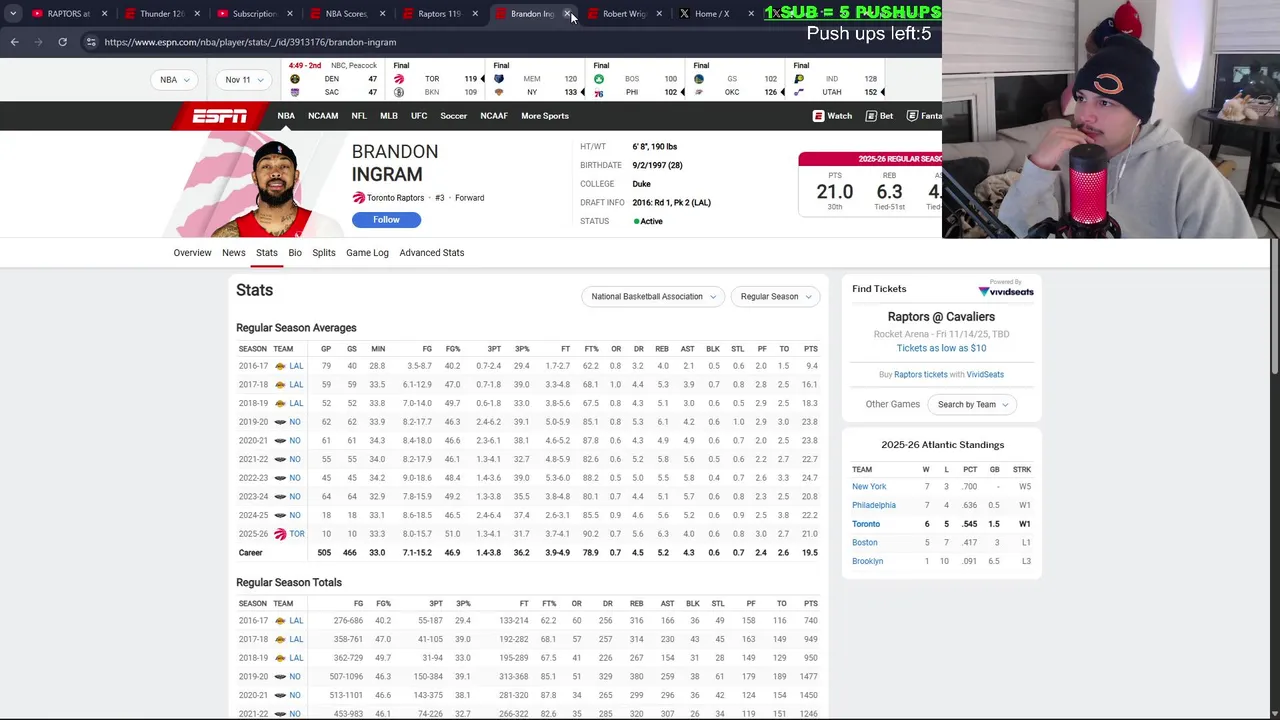Switch to the Overview player tab
The width and height of the screenshot is (1280, 720).
click(x=192, y=253)
